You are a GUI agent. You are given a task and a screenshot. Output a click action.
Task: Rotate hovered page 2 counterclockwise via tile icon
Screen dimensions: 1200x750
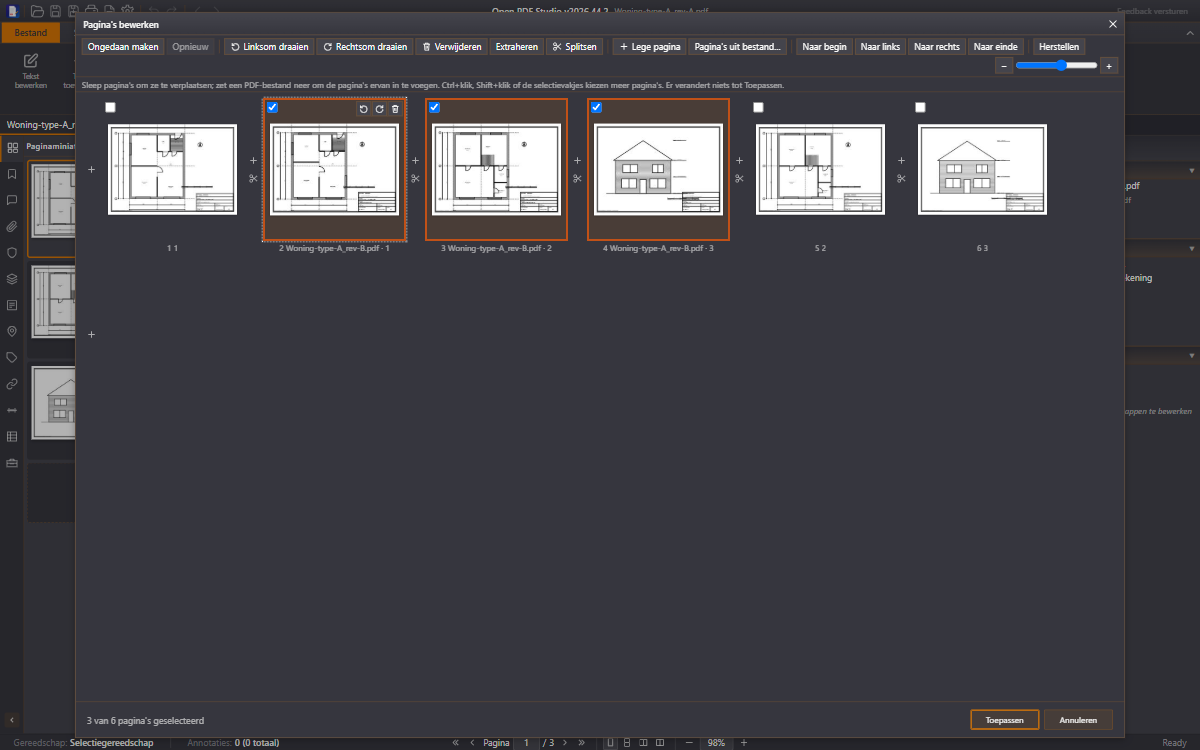click(x=363, y=109)
